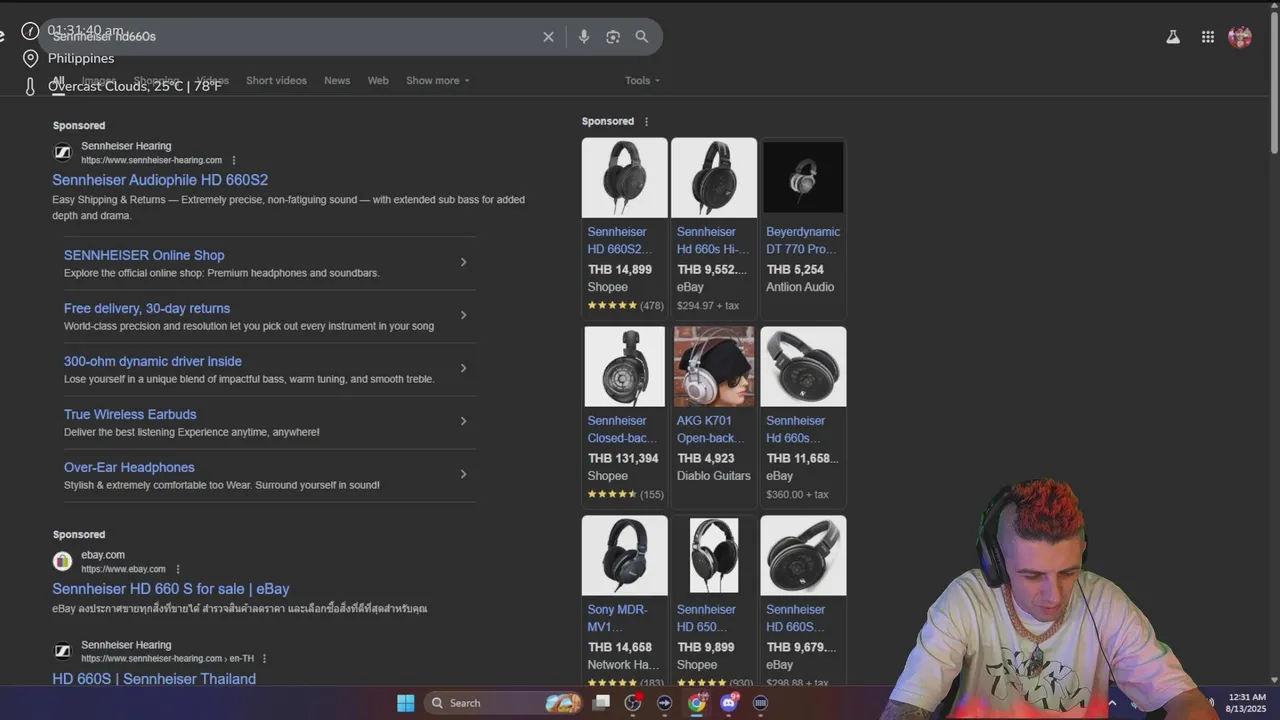1280x720 pixels.
Task: Click Antlion Audio seller name
Action: click(x=800, y=287)
